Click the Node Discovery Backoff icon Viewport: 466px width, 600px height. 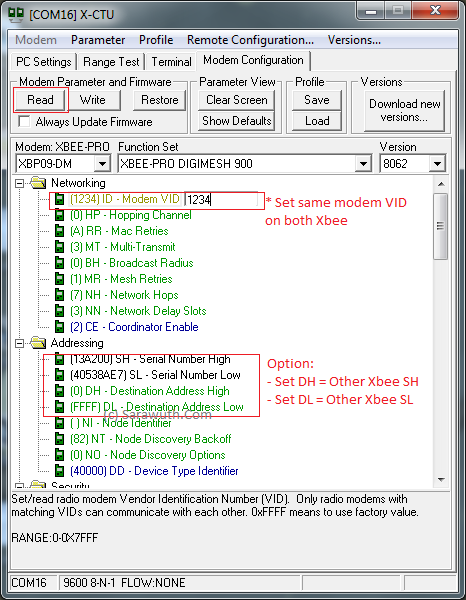60,439
